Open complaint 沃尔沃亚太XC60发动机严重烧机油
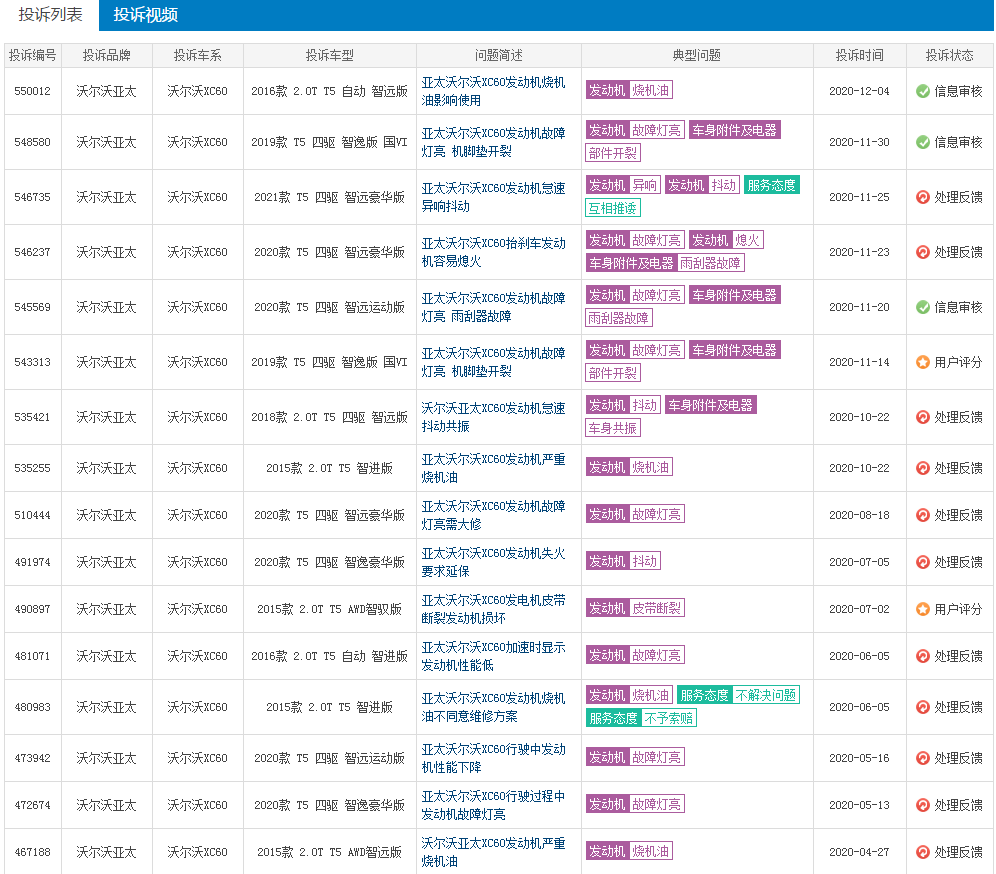996x874 pixels. click(494, 852)
